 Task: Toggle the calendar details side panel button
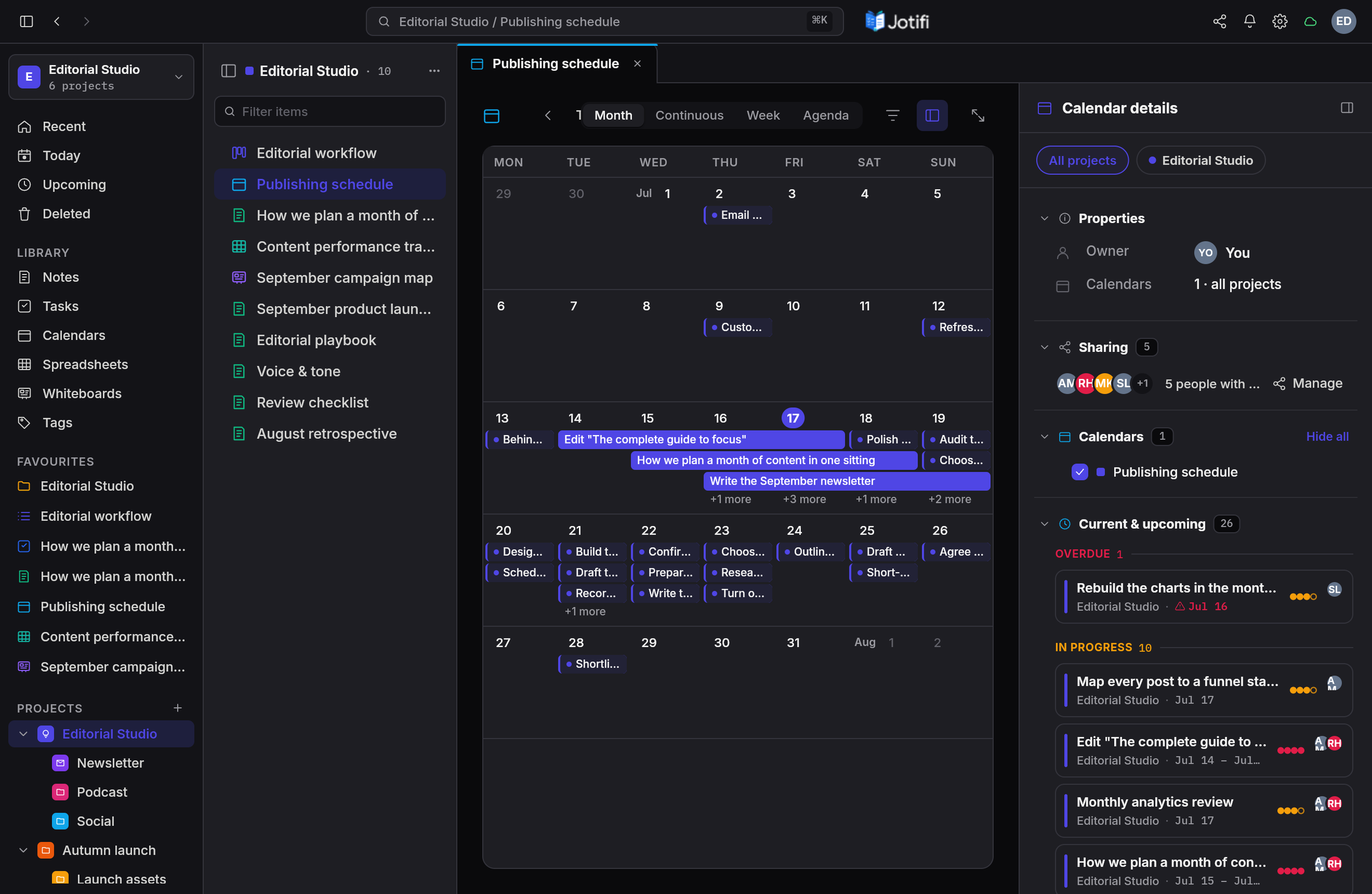[x=932, y=115]
